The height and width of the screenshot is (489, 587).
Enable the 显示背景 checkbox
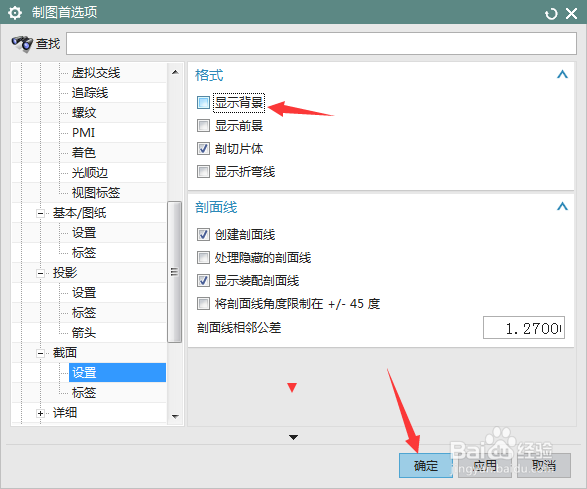[203, 102]
